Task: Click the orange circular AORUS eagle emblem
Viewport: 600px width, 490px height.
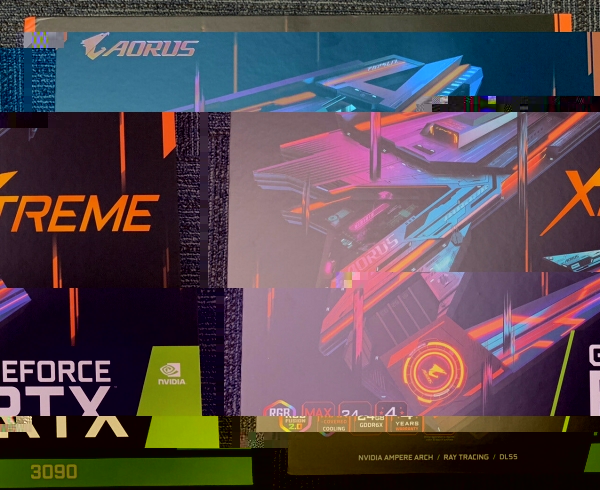Action: tap(434, 373)
